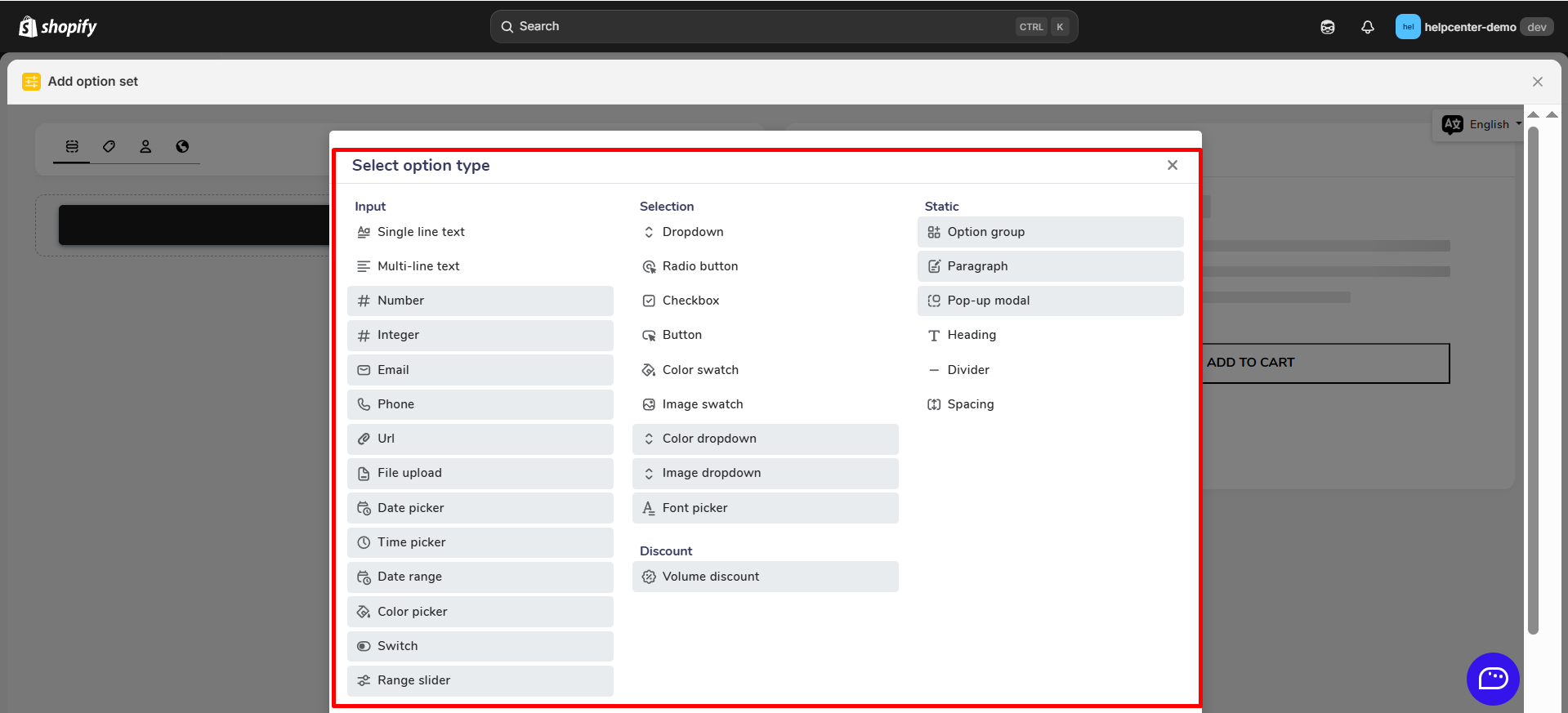Click the paint icon for Color picker

click(364, 612)
